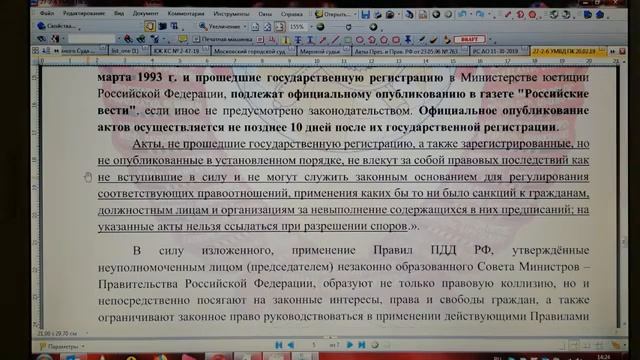Open the Справка menu

[291, 14]
